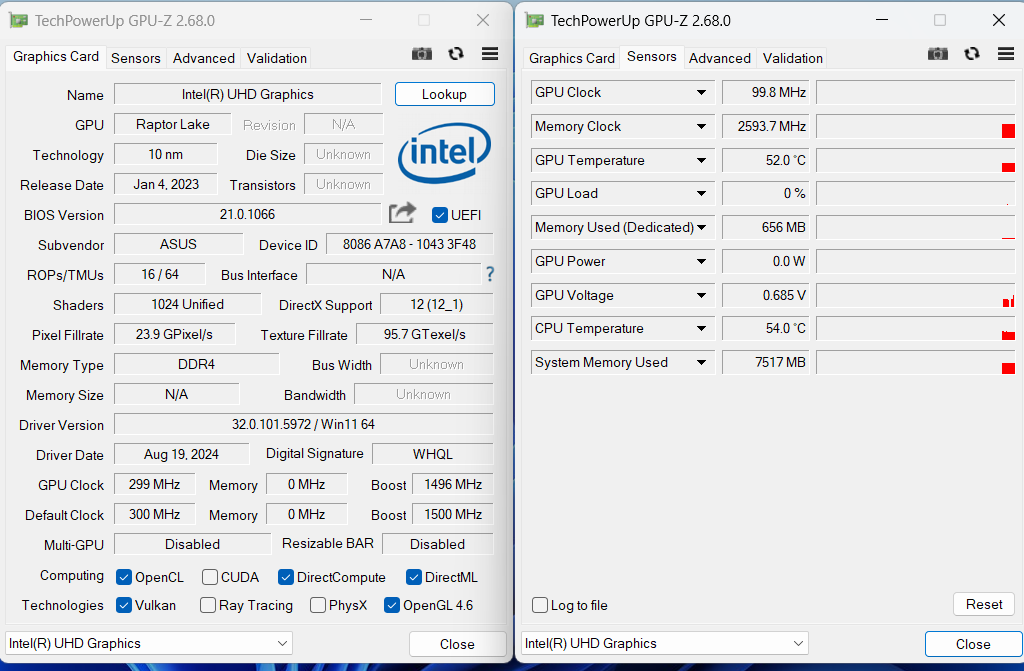Click the GPU-Z app icon in left title bar
This screenshot has width=1024, height=671.
point(18,21)
